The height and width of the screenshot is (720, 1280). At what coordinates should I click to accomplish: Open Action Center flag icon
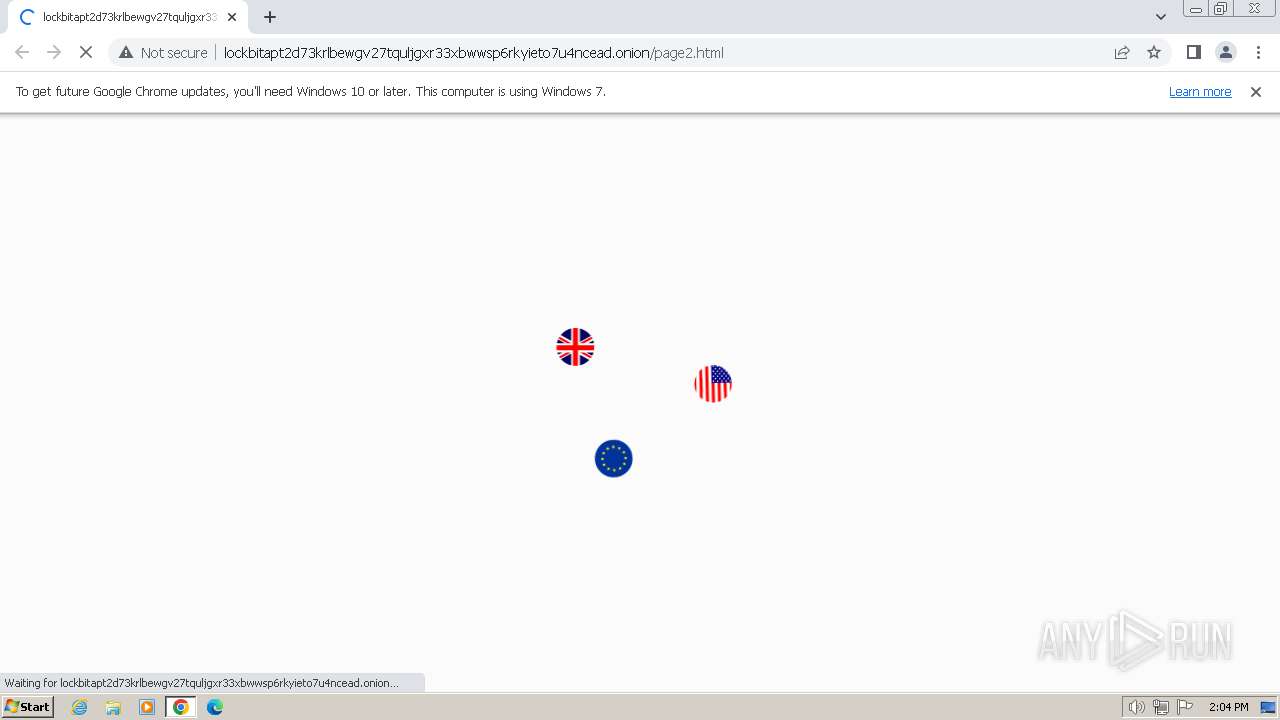coord(1185,707)
